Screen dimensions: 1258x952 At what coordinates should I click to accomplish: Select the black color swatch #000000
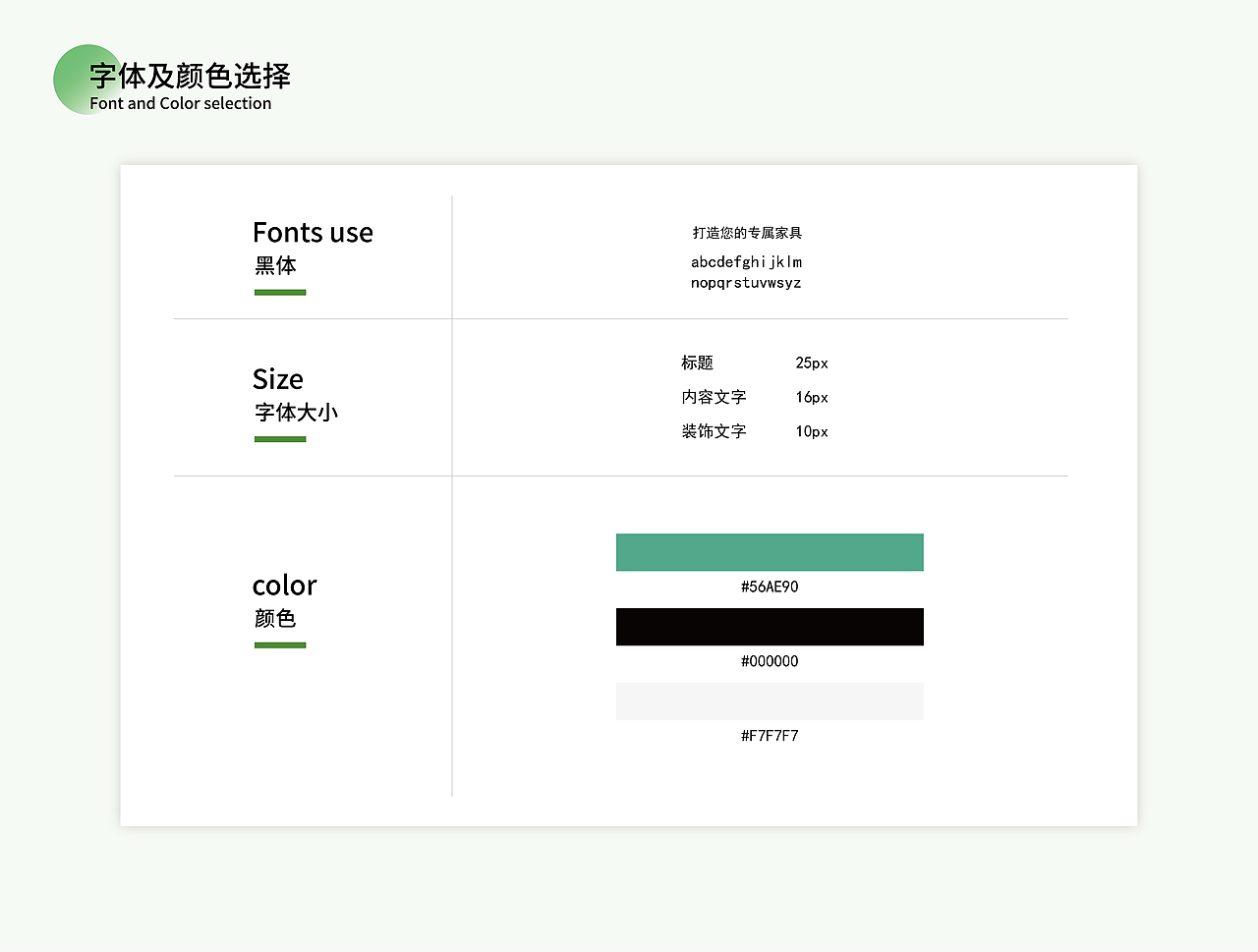point(770,627)
